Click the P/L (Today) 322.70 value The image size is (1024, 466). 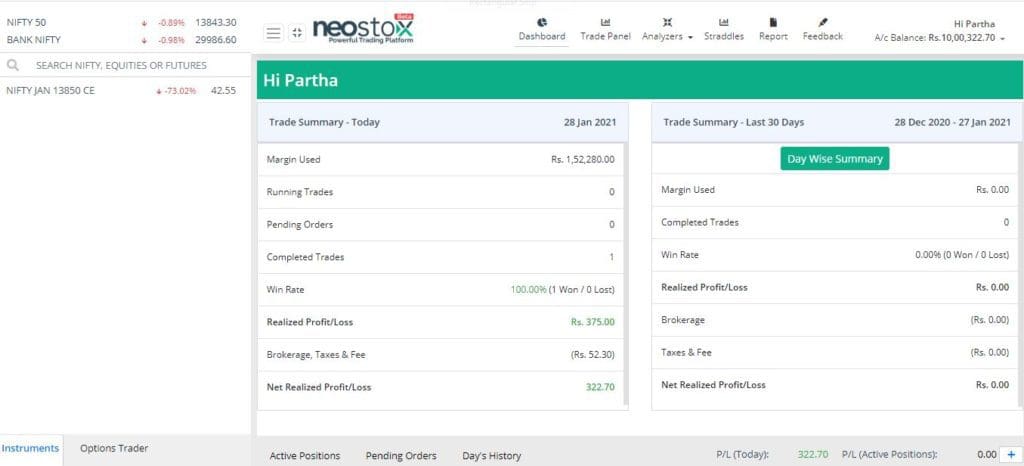(x=813, y=454)
